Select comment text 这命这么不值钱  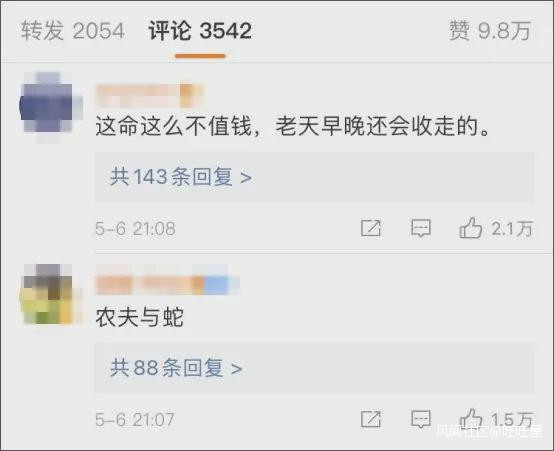tap(173, 126)
